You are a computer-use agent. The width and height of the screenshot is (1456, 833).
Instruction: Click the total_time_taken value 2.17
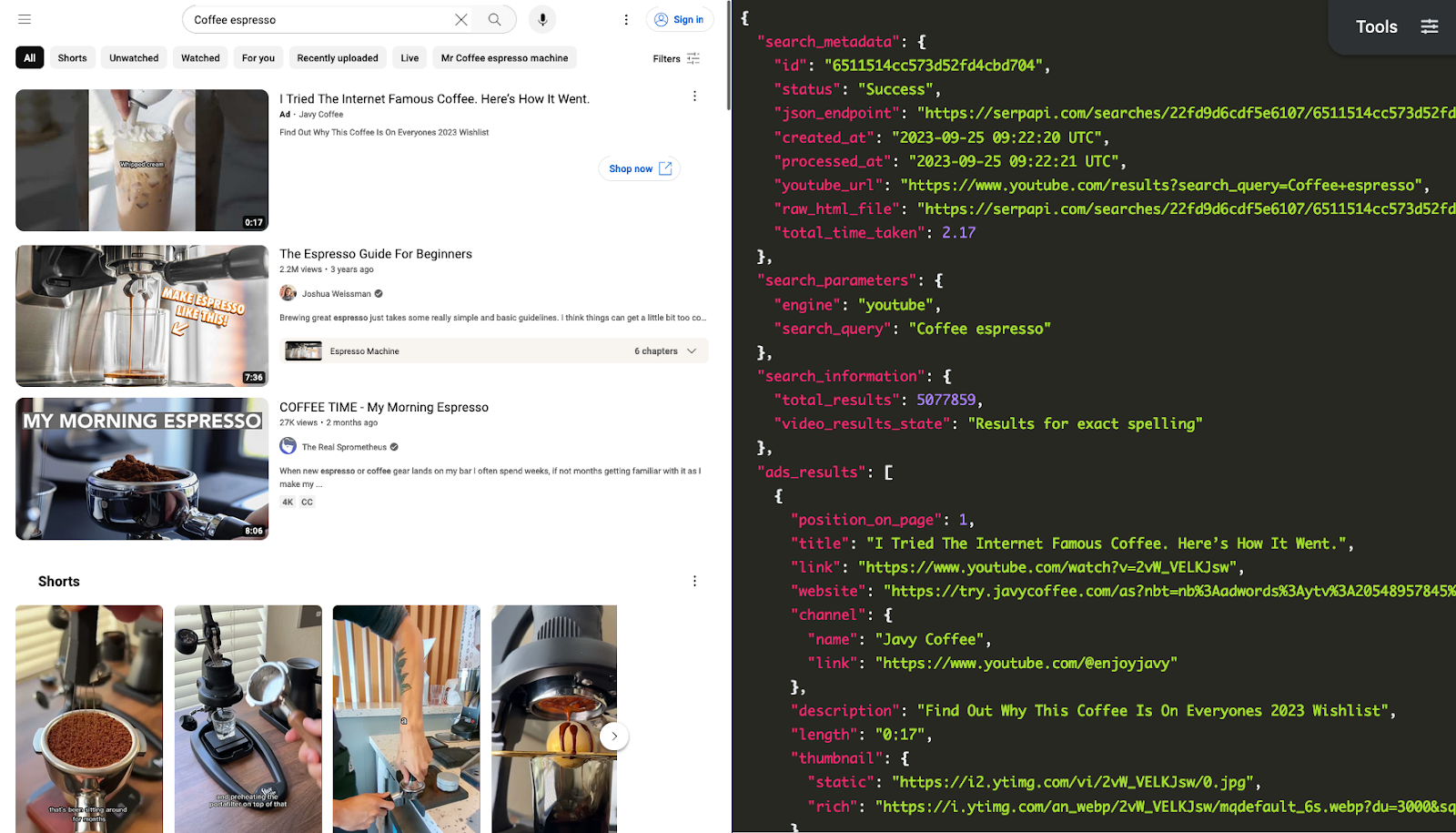tap(958, 232)
